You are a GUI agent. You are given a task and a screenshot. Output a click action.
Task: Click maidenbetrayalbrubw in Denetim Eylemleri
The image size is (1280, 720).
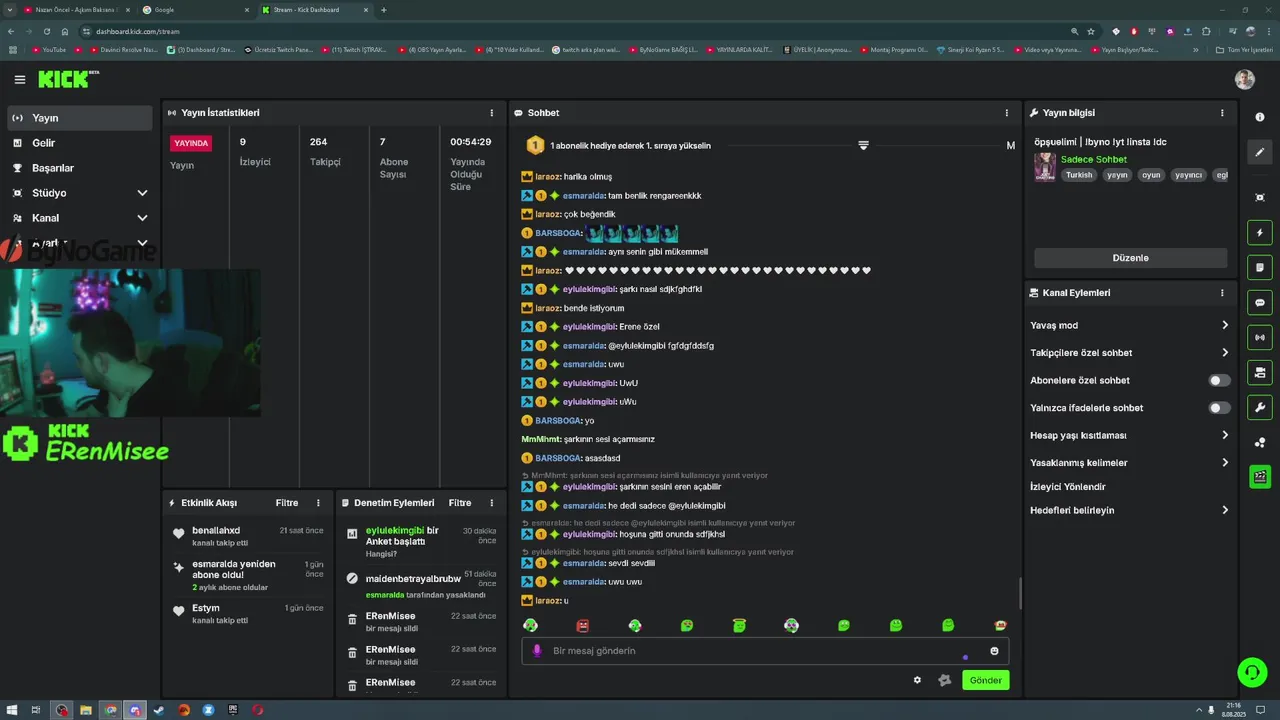413,579
